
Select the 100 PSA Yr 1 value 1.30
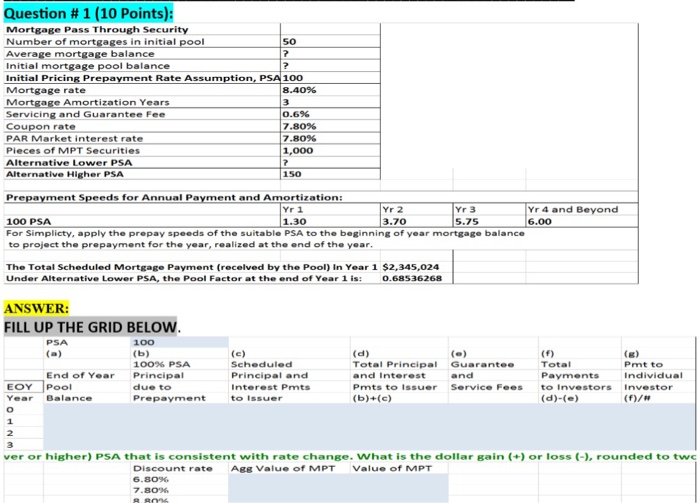click(295, 221)
